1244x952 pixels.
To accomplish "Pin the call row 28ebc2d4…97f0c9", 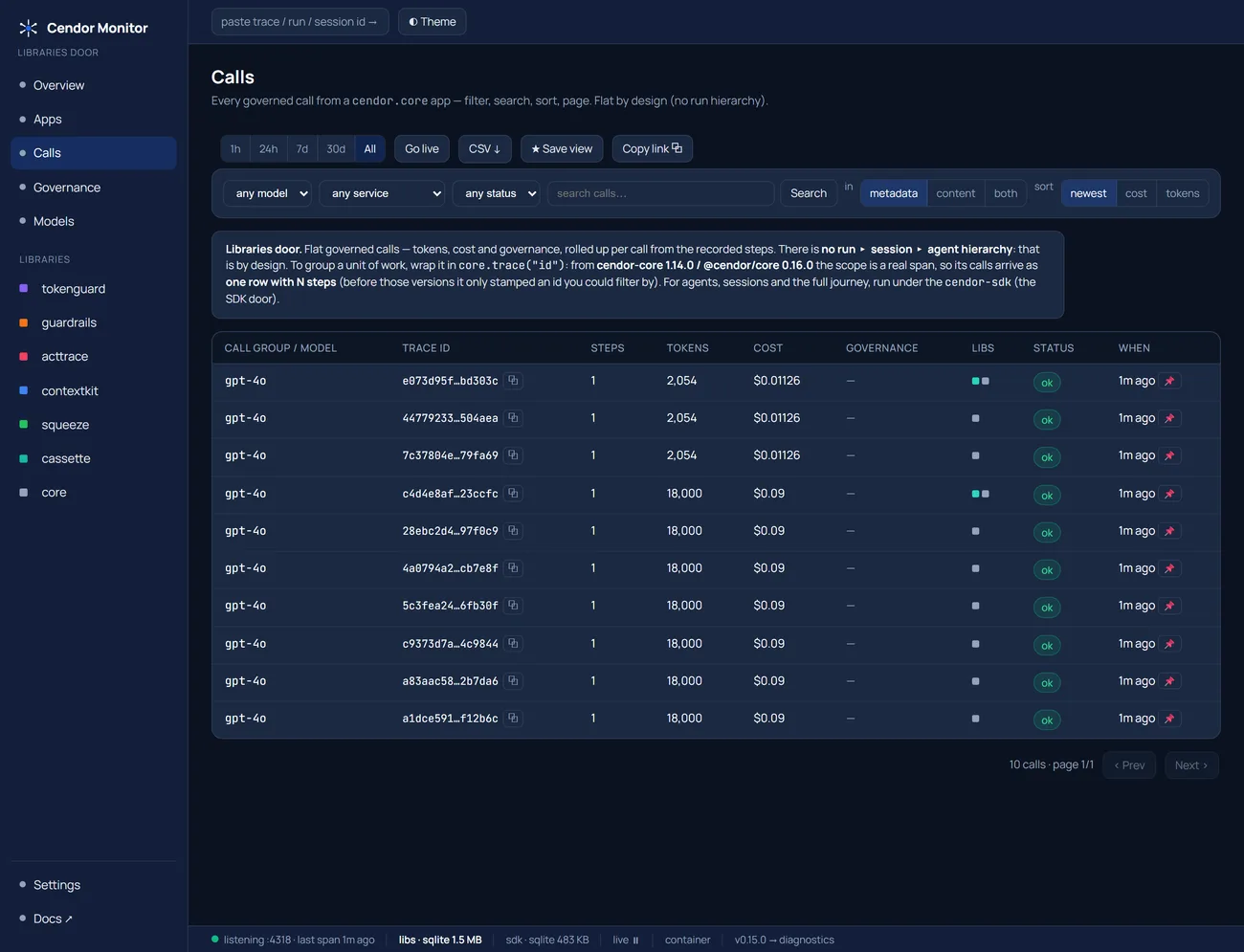I will [x=1169, y=531].
